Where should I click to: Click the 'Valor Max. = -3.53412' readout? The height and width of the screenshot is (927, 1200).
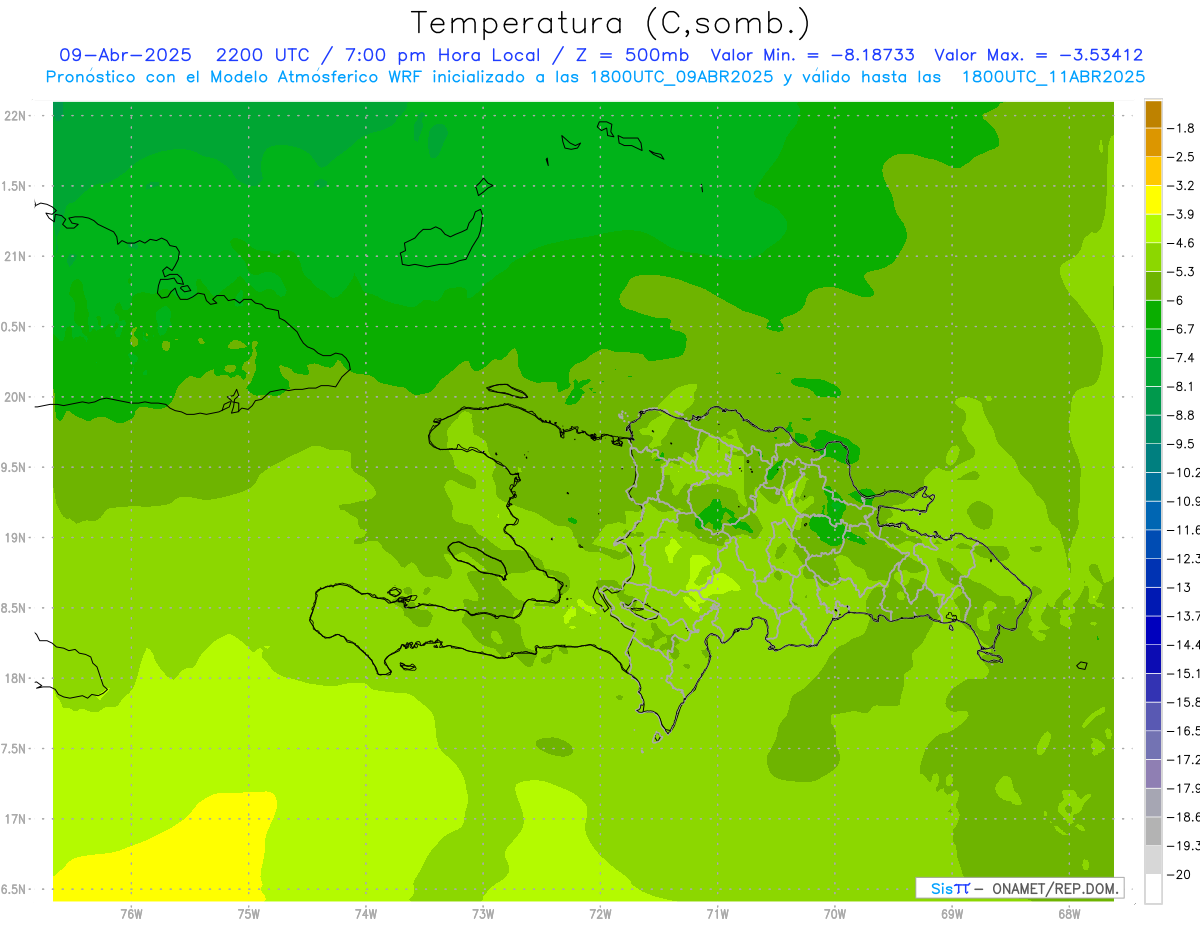[x=1038, y=55]
